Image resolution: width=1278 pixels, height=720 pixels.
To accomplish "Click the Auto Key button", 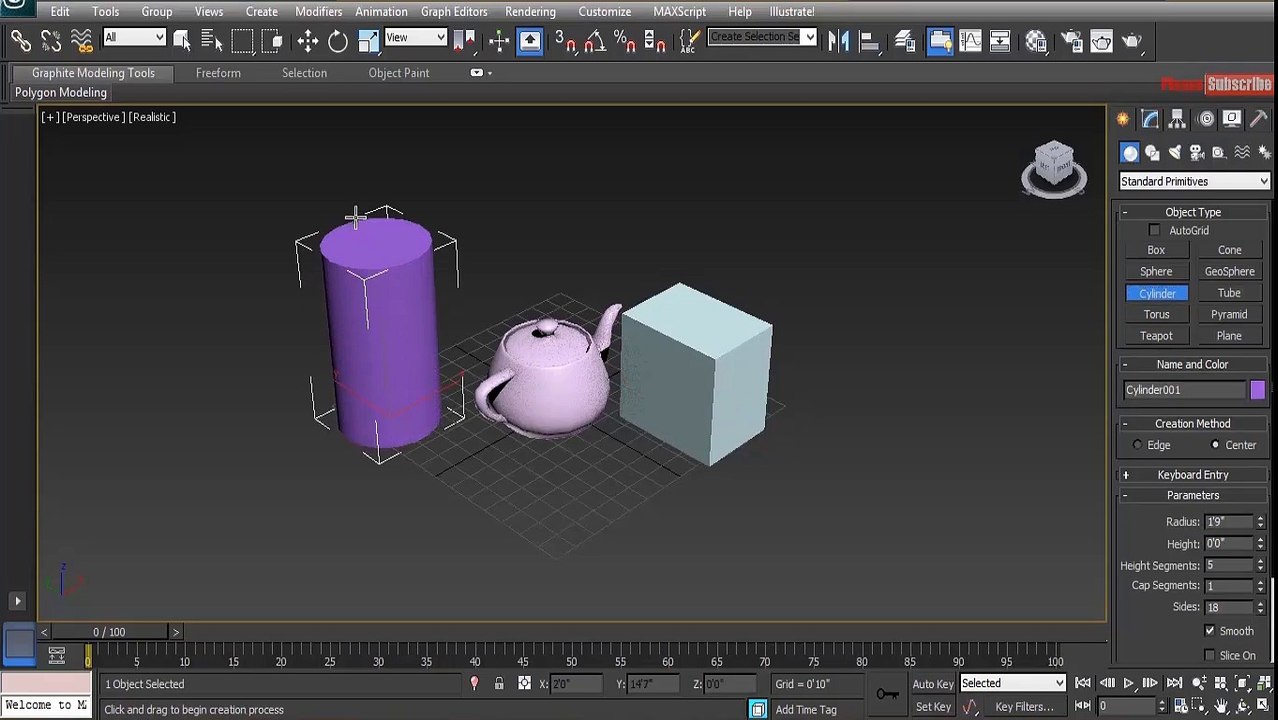I will pyautogui.click(x=933, y=684).
